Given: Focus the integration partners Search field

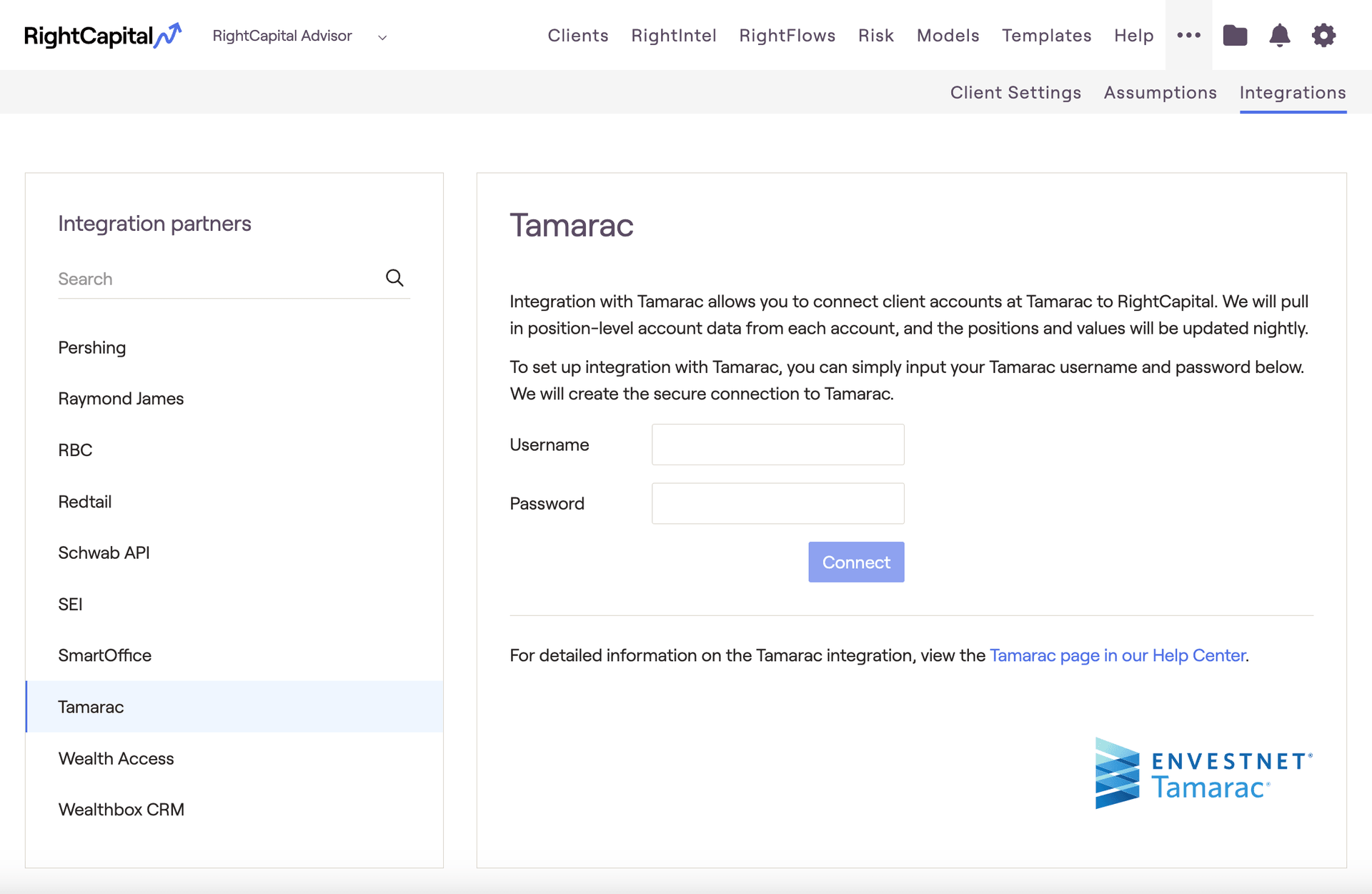Looking at the screenshot, I should click(234, 279).
